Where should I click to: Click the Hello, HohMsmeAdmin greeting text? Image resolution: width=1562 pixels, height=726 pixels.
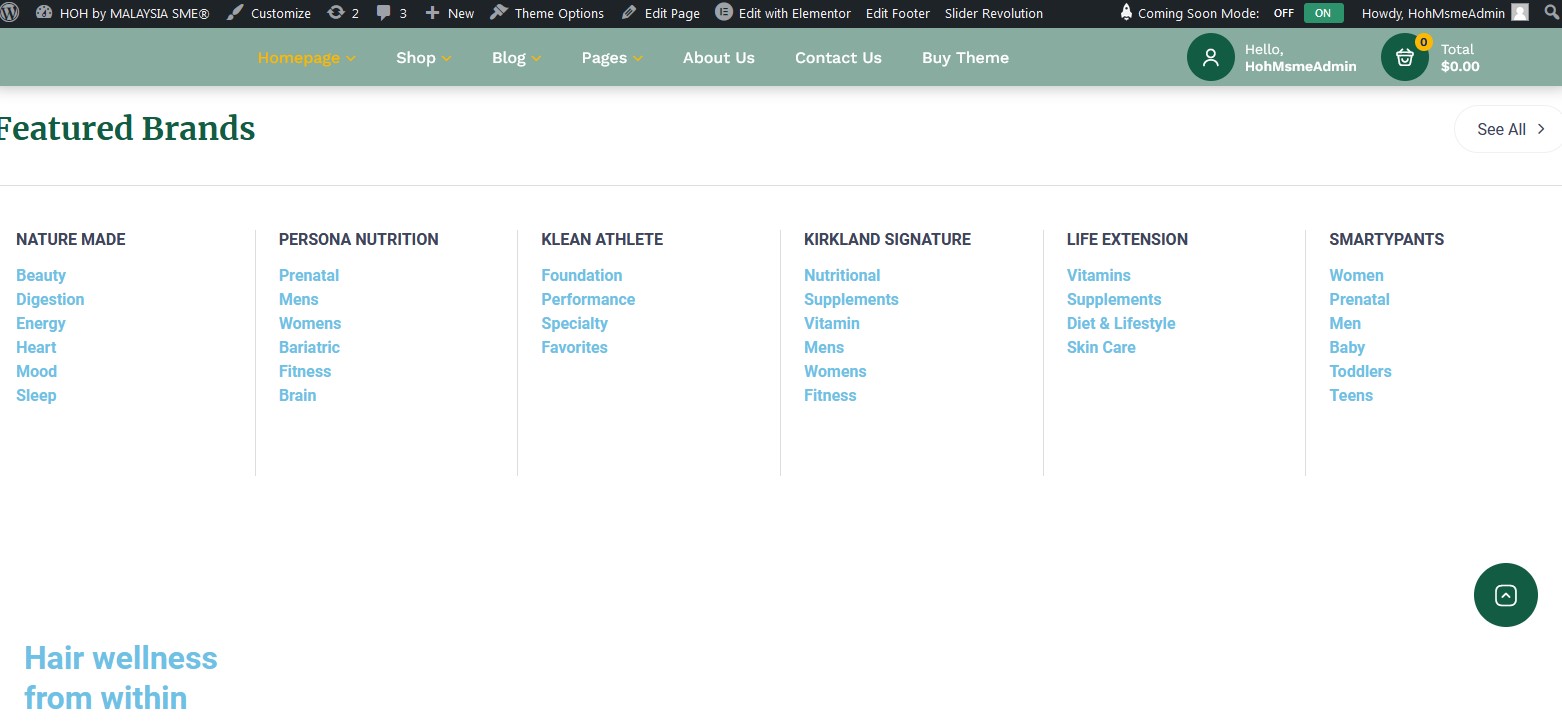1300,57
